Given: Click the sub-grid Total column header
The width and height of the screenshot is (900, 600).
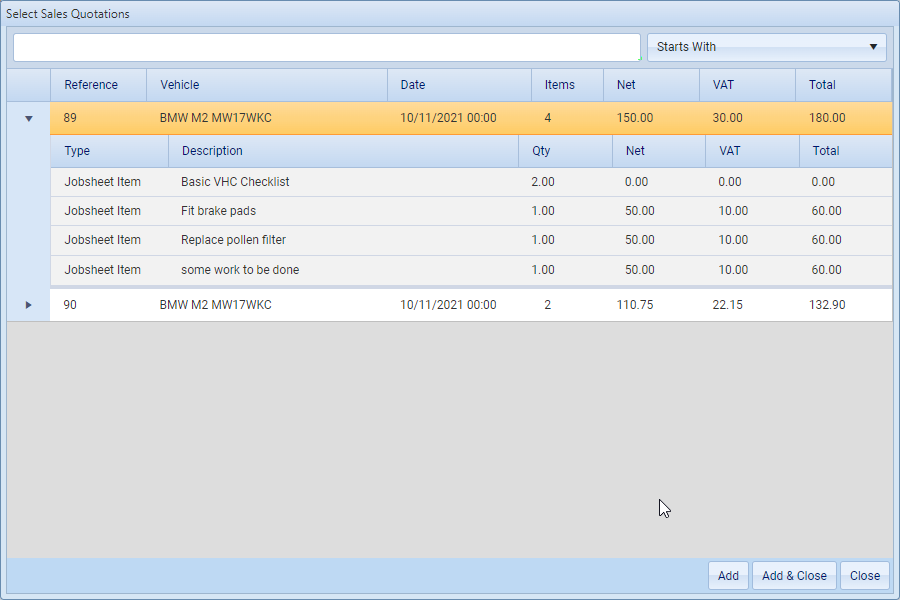Looking at the screenshot, I should [x=845, y=151].
